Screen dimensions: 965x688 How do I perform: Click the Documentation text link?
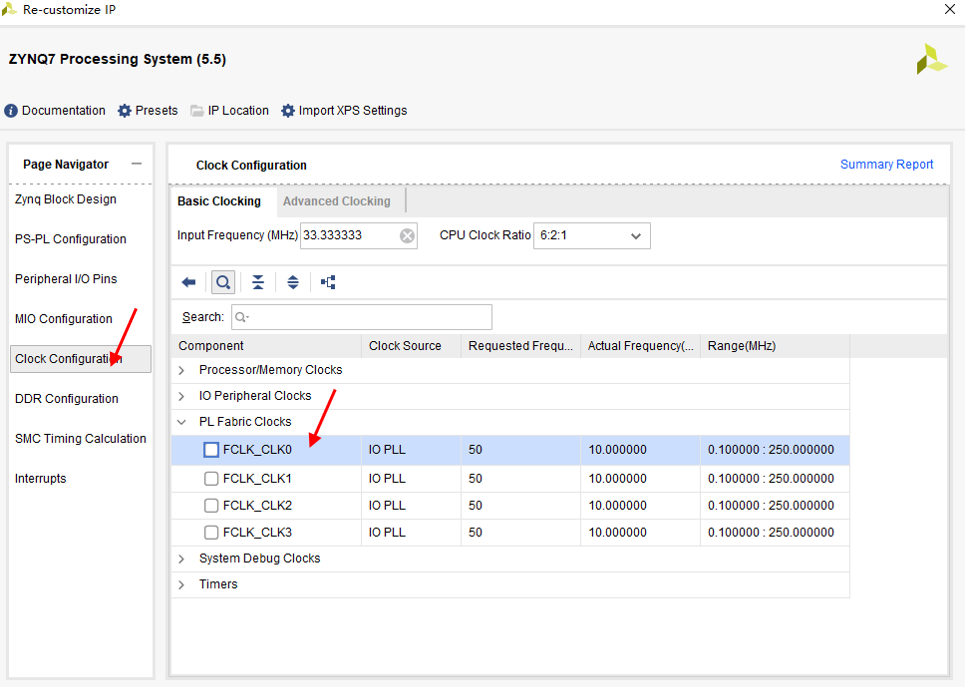(x=63, y=111)
